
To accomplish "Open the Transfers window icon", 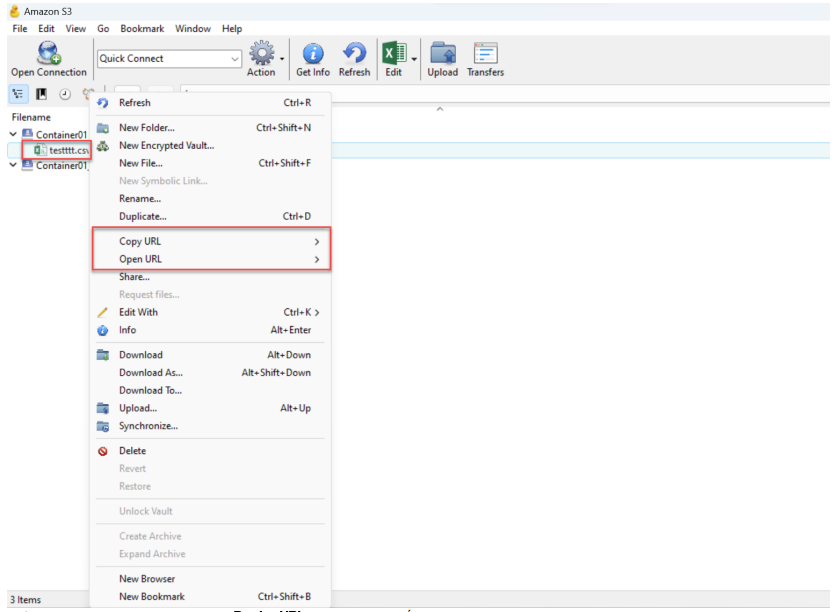I will [485, 55].
